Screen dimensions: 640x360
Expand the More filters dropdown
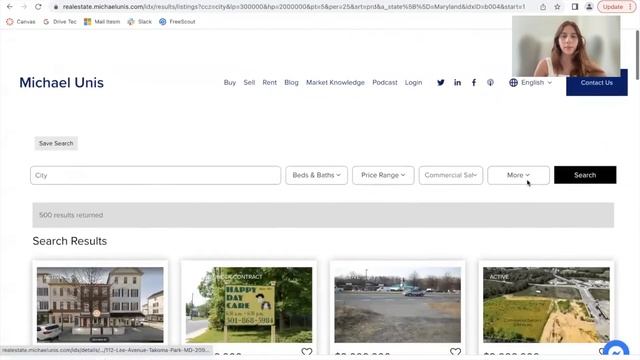[518, 175]
